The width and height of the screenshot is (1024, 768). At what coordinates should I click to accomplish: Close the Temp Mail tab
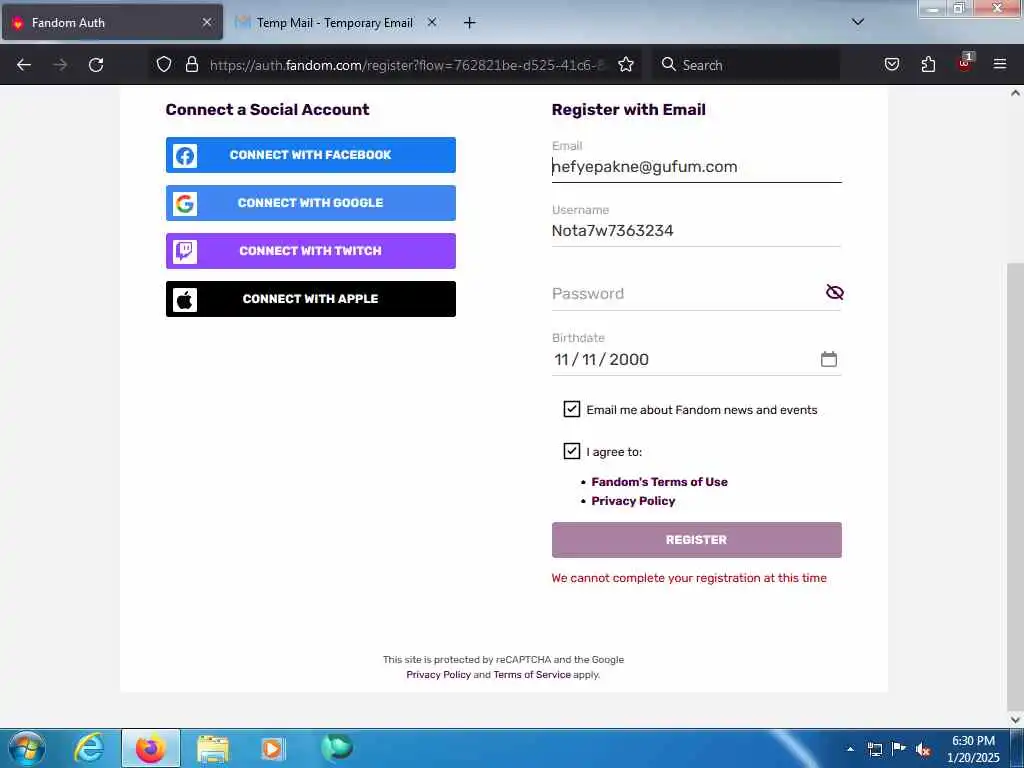point(432,22)
